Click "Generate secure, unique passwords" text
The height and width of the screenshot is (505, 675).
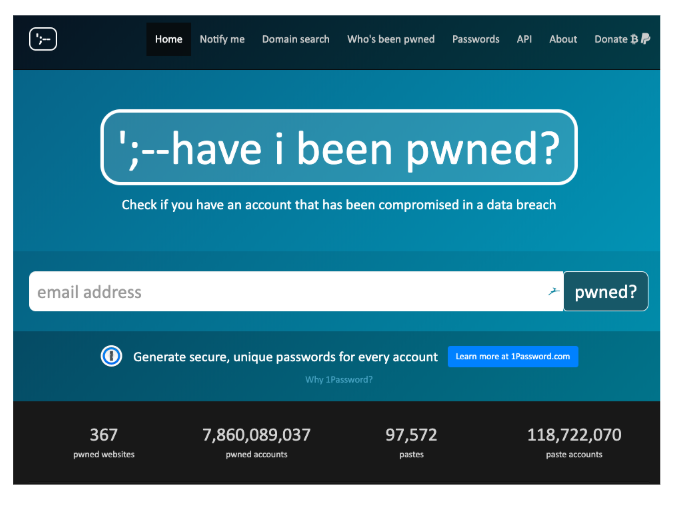pyautogui.click(x=285, y=357)
